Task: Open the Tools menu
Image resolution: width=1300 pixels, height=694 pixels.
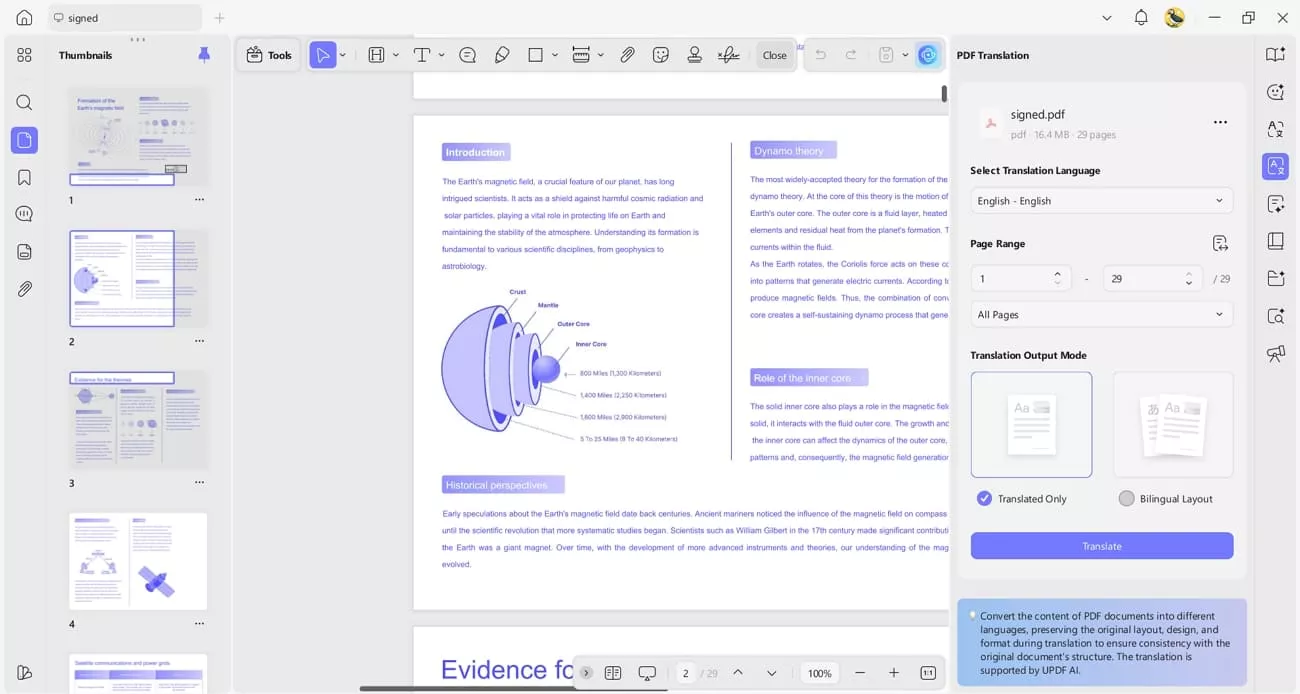Action: (268, 55)
